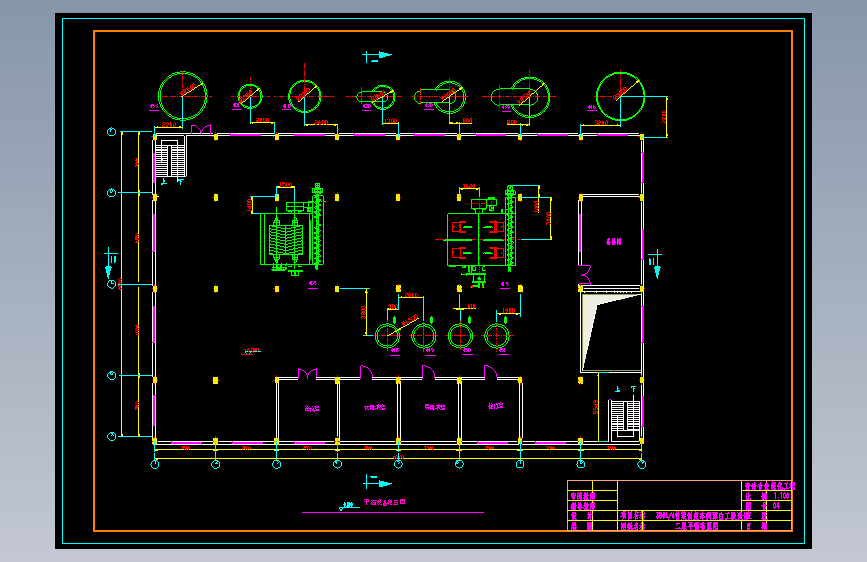Click the magenta room label in the upper-right room

614,242
